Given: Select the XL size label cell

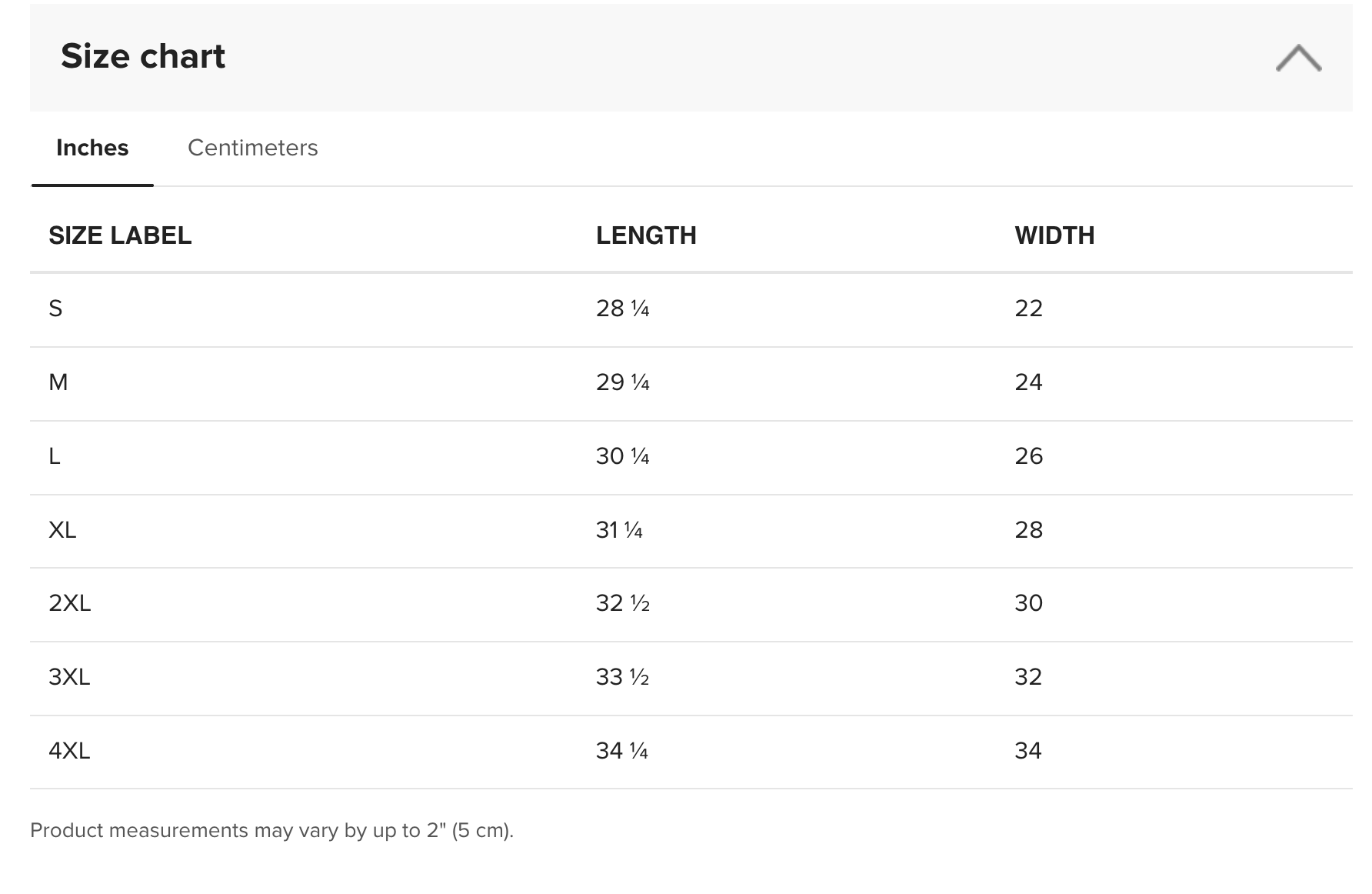Looking at the screenshot, I should 62,530.
